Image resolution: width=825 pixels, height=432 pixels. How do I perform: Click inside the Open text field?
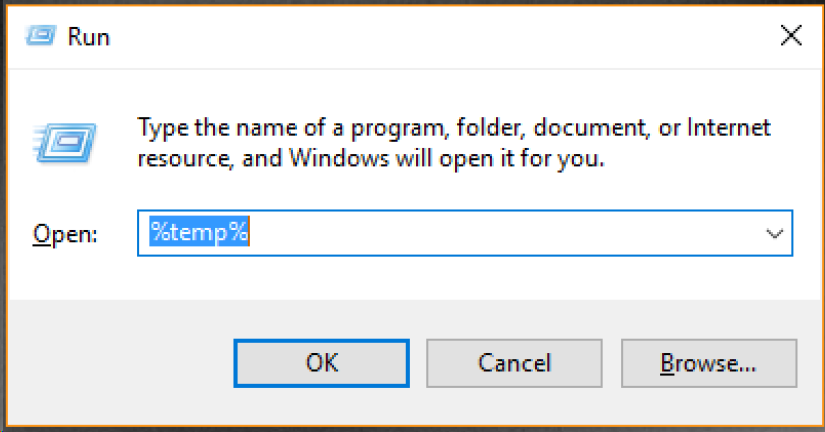(x=465, y=233)
